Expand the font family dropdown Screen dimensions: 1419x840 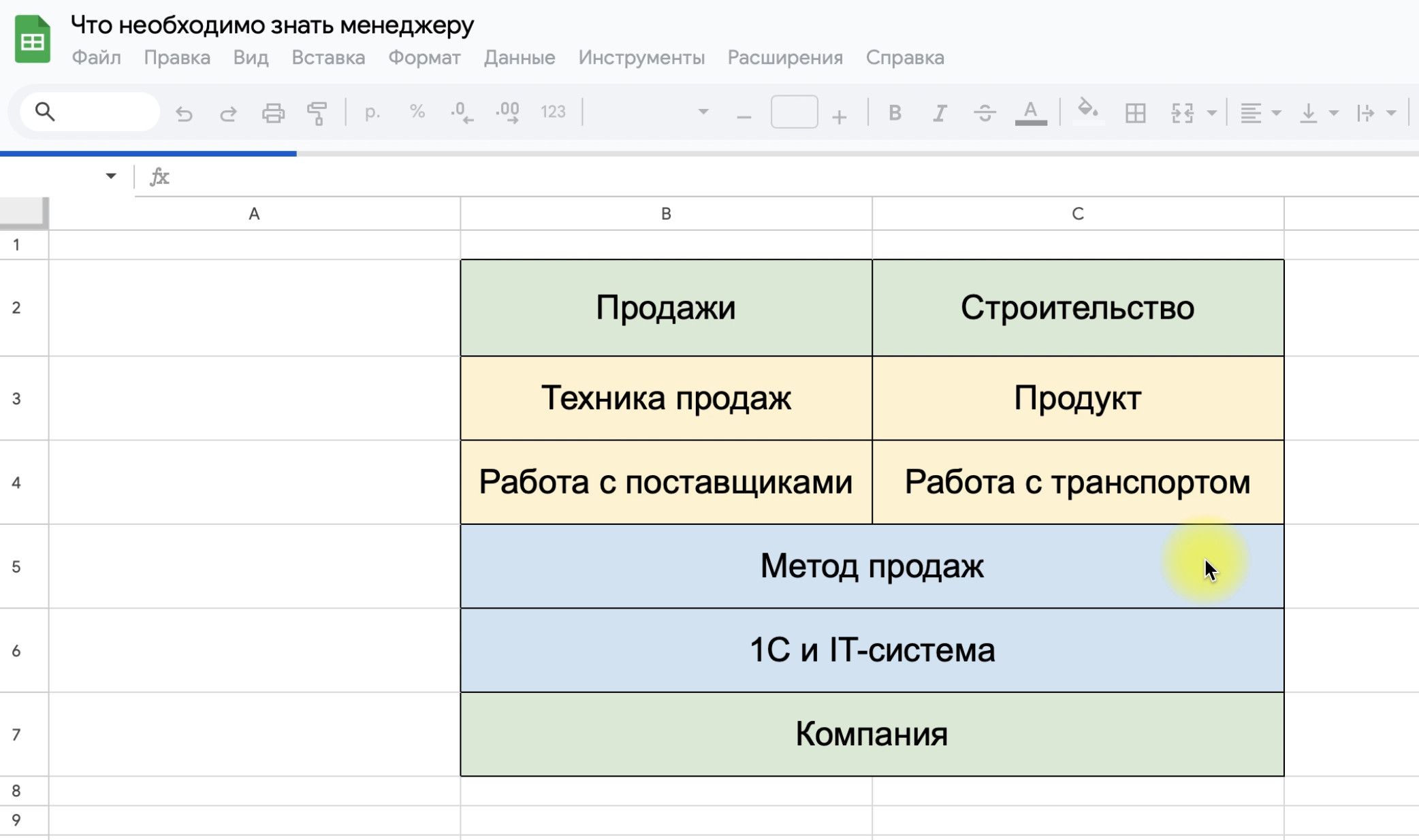pos(703,112)
